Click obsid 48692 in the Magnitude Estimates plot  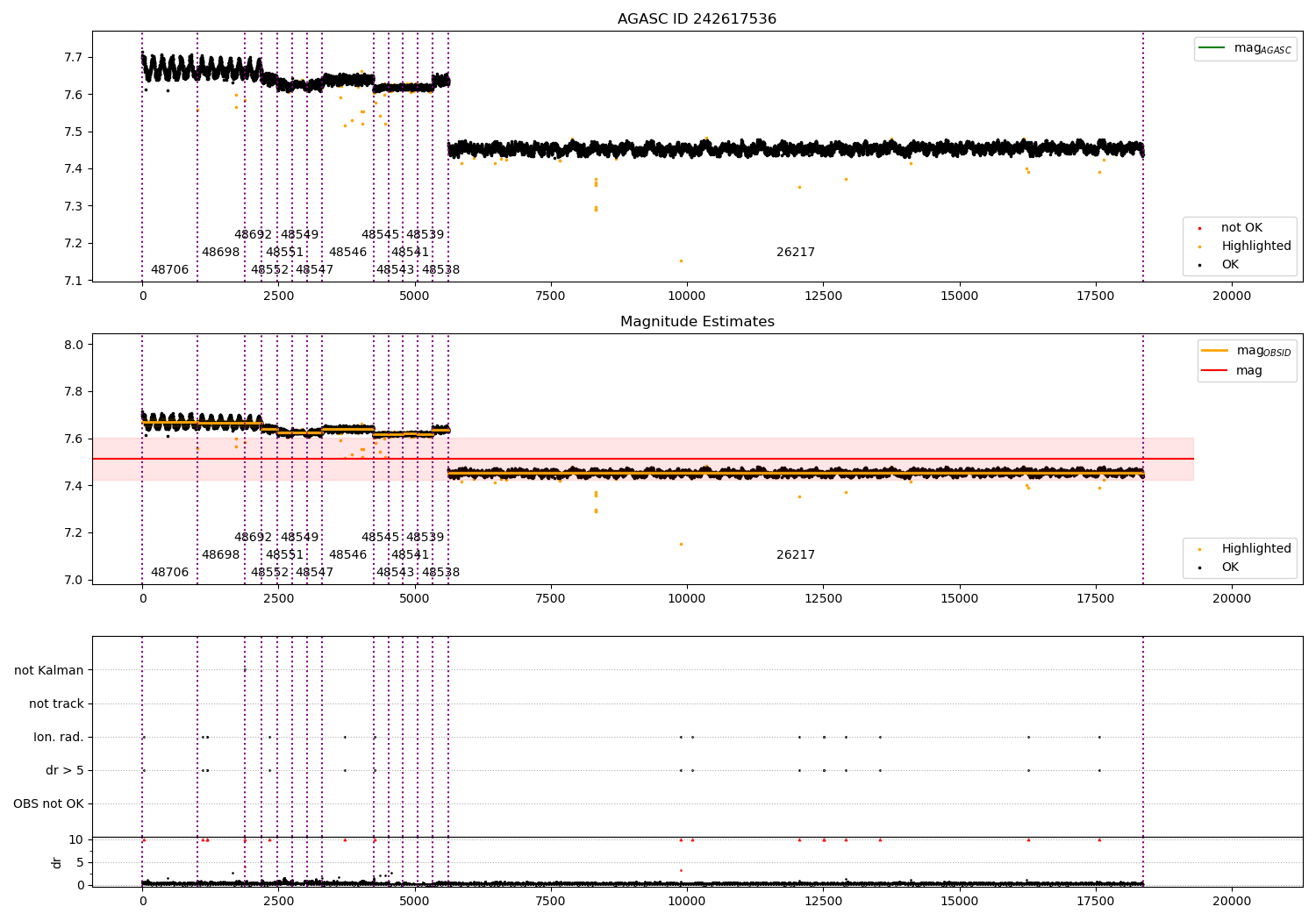tap(253, 538)
